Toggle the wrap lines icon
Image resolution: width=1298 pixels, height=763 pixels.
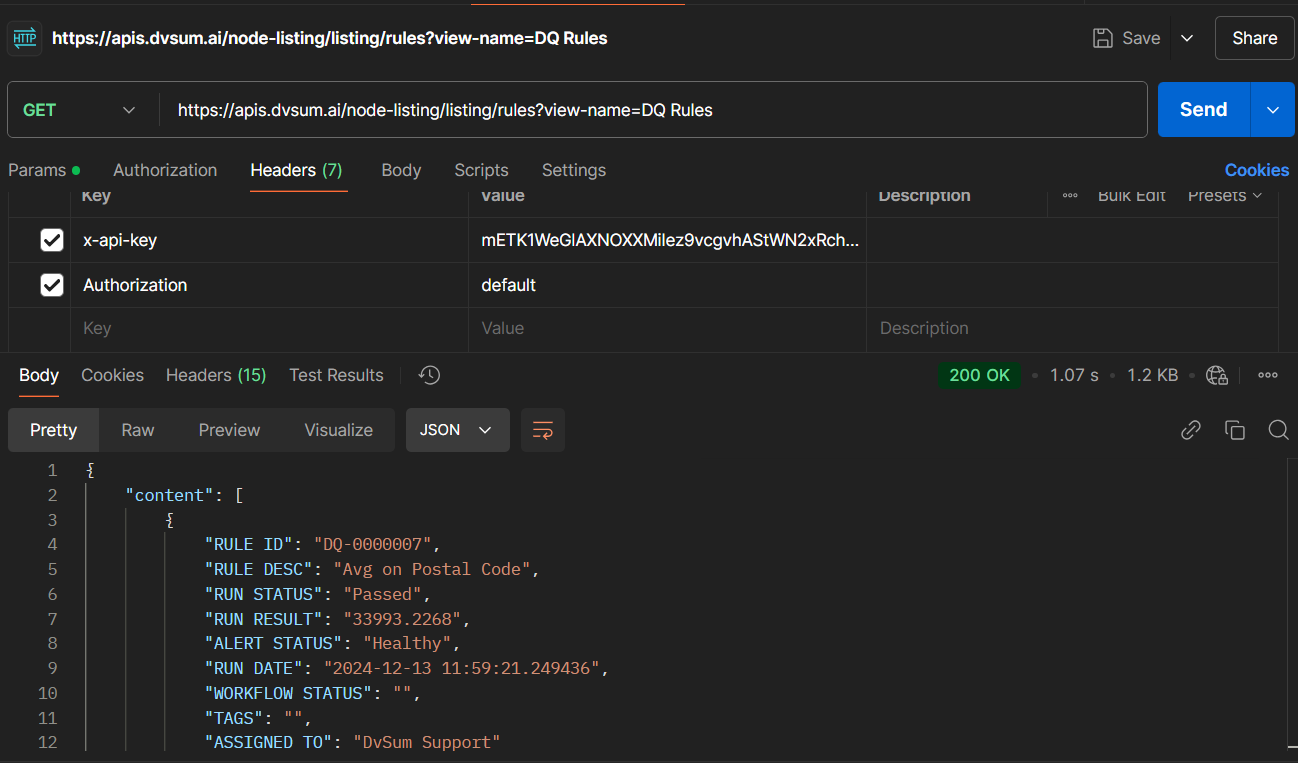pyautogui.click(x=543, y=430)
